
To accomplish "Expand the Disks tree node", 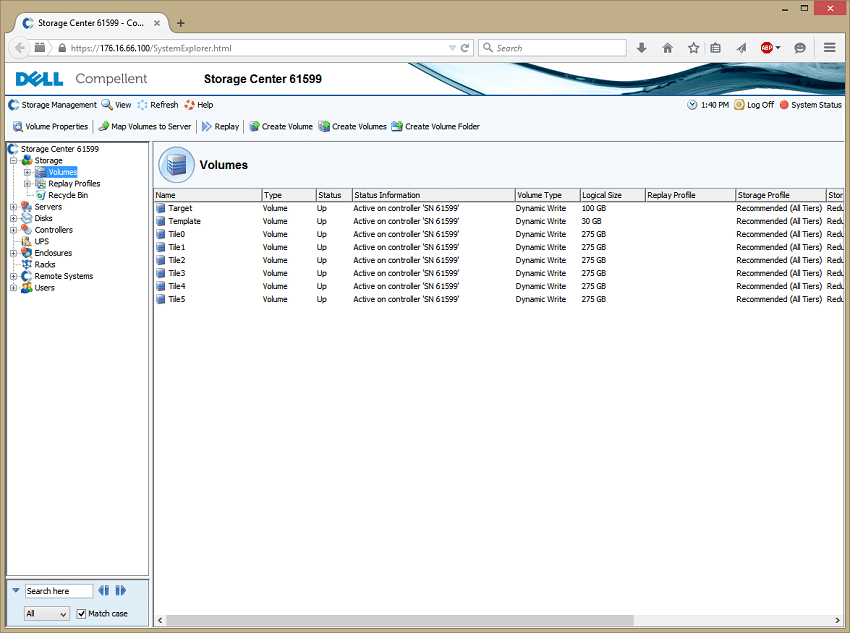I will [14, 218].
